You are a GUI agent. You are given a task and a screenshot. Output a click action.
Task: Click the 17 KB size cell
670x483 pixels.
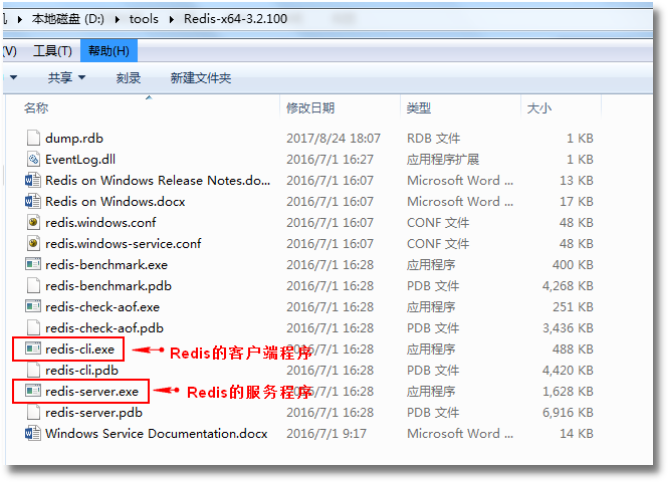[x=576, y=201]
